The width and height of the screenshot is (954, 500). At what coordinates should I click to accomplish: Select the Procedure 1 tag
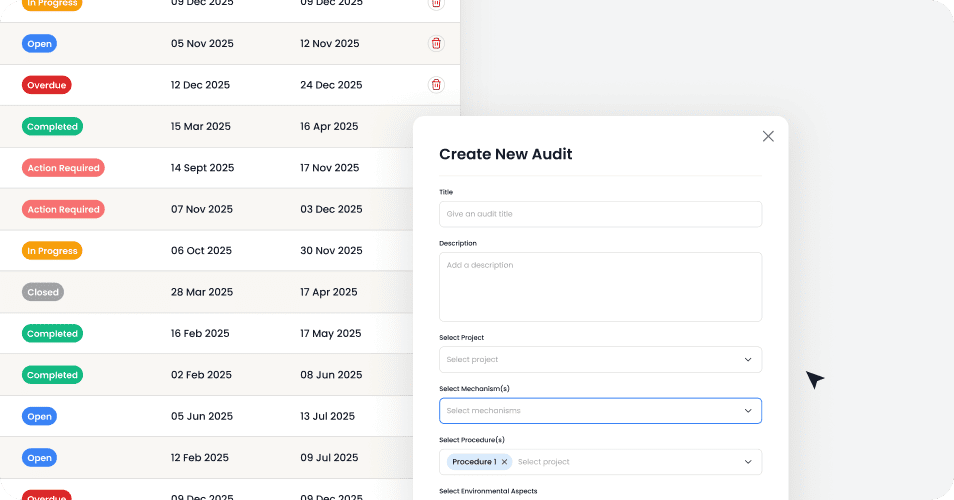(x=479, y=462)
